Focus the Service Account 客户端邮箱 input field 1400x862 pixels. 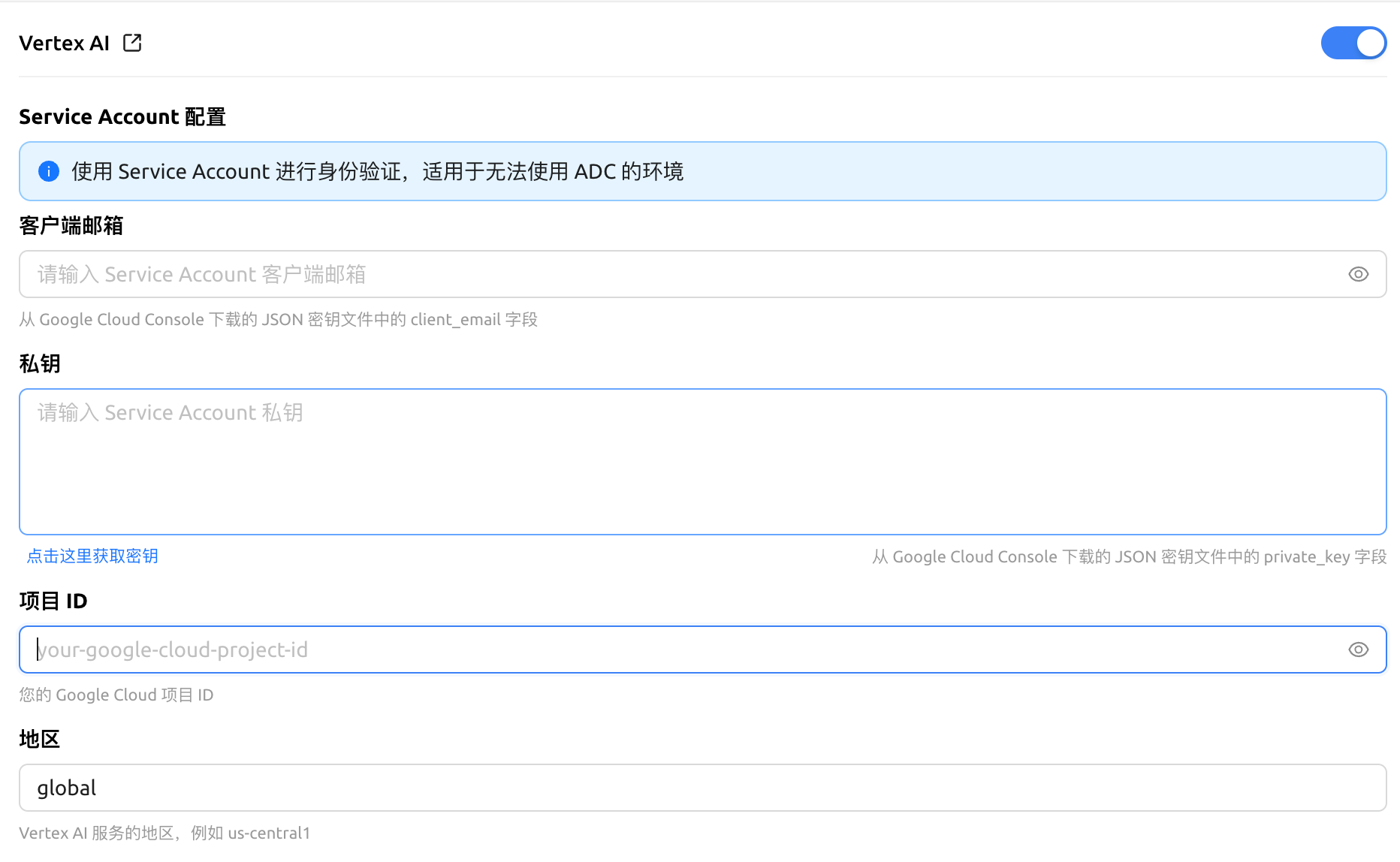[x=676, y=274]
